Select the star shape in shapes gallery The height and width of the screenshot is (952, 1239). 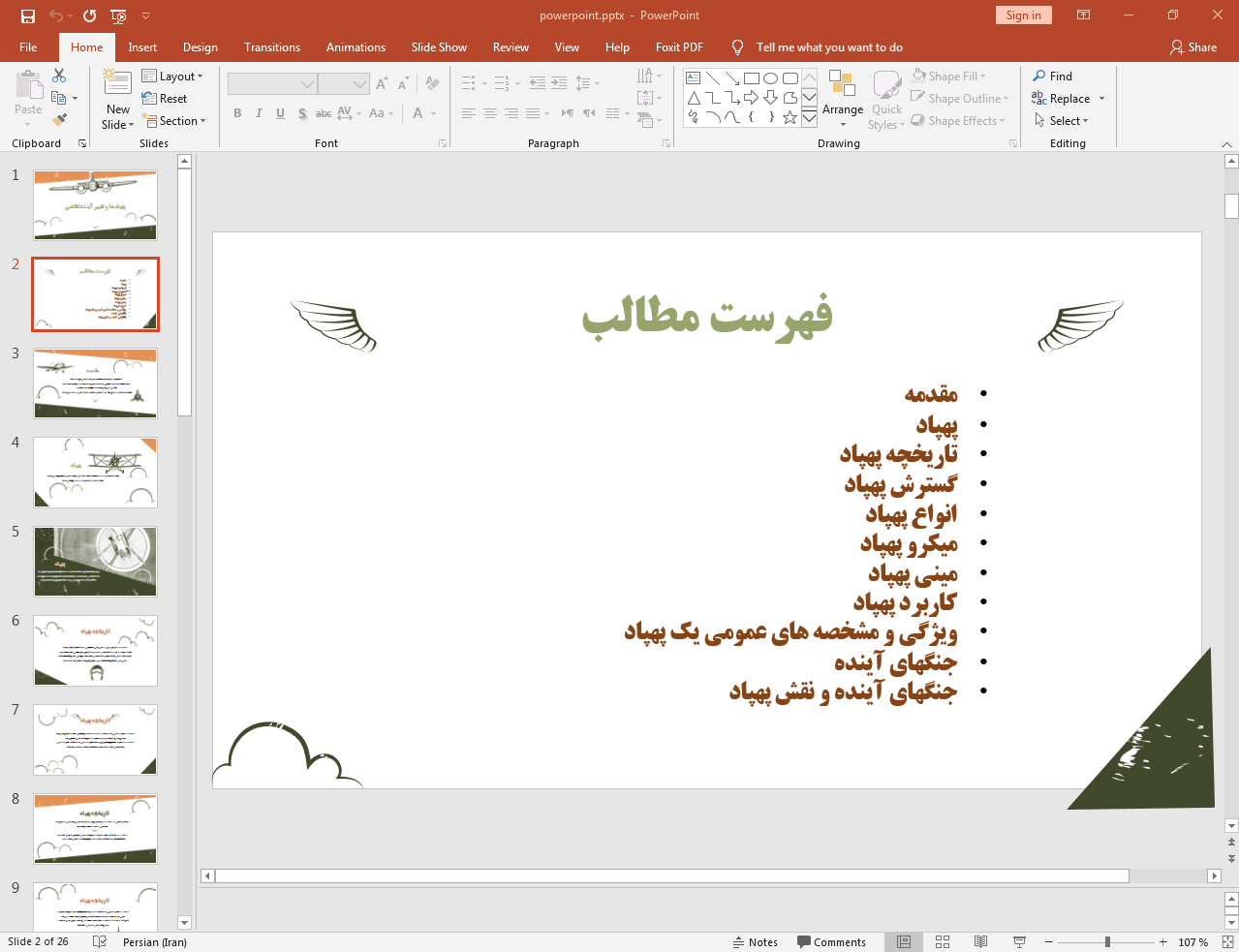tap(790, 117)
